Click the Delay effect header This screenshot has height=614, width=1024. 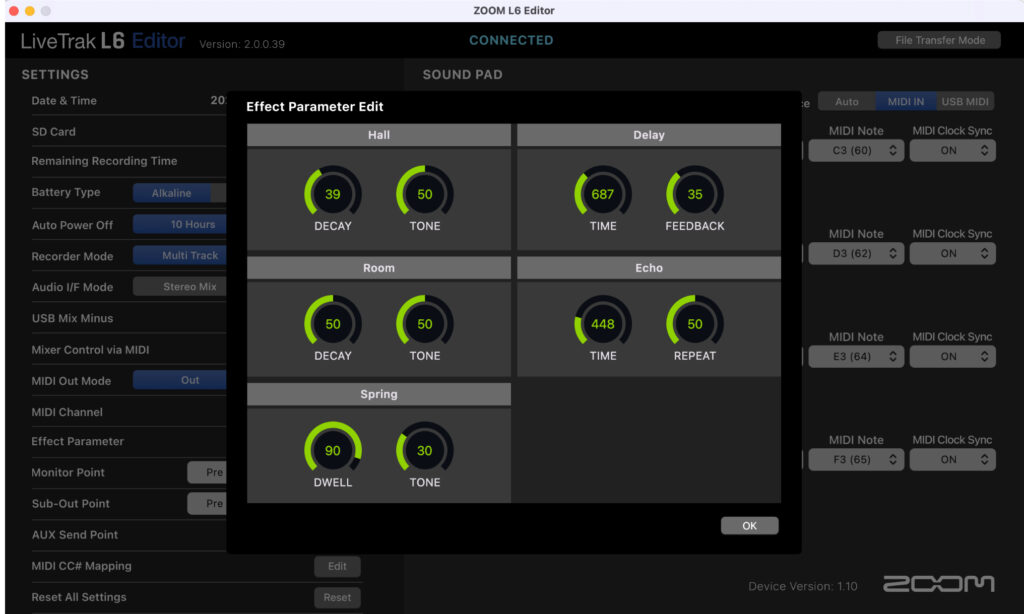(648, 135)
